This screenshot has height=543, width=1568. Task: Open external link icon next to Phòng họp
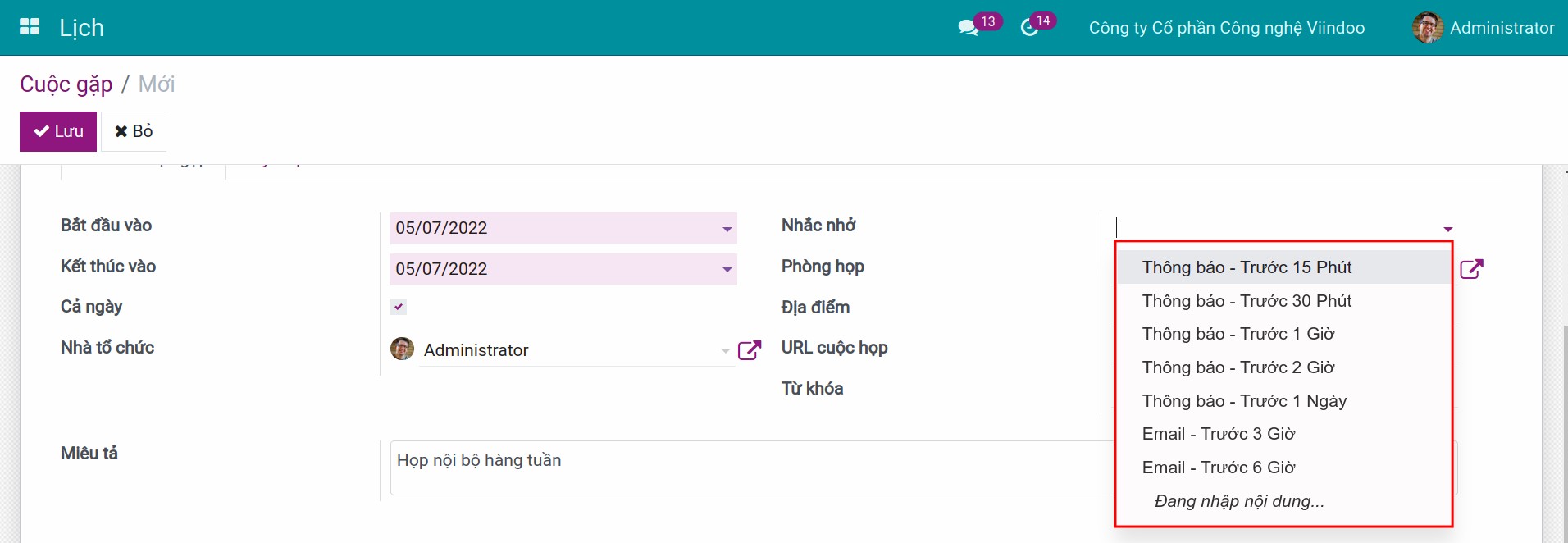click(1472, 269)
